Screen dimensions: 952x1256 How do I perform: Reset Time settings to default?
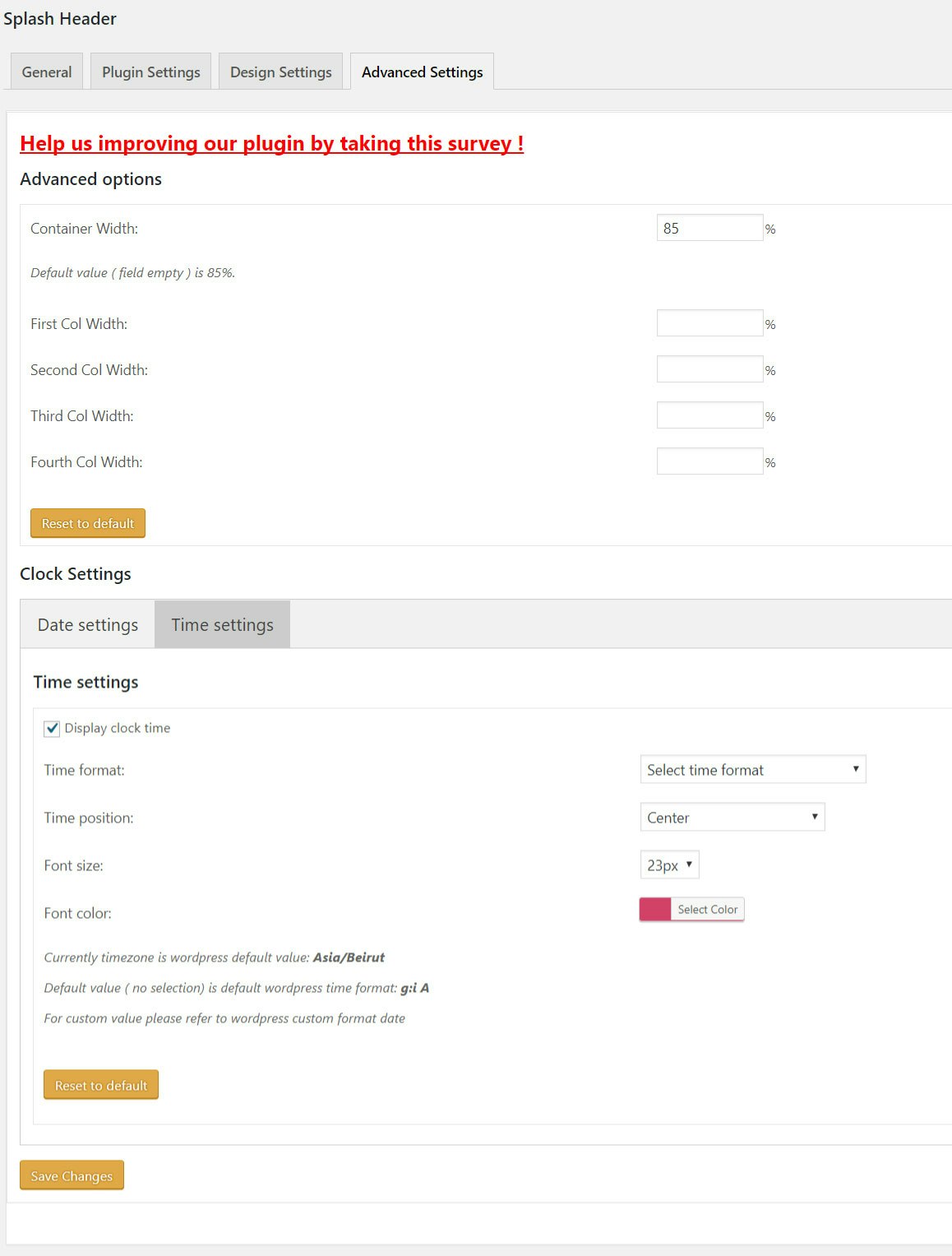(101, 1085)
